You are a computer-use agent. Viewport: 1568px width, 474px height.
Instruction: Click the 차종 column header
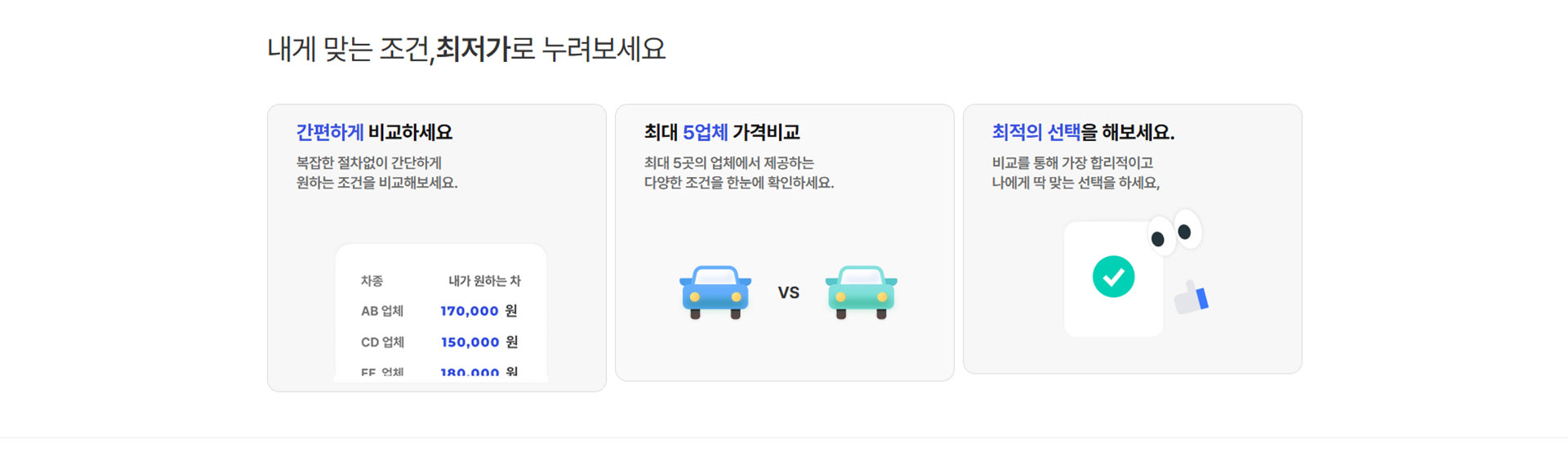(x=372, y=281)
